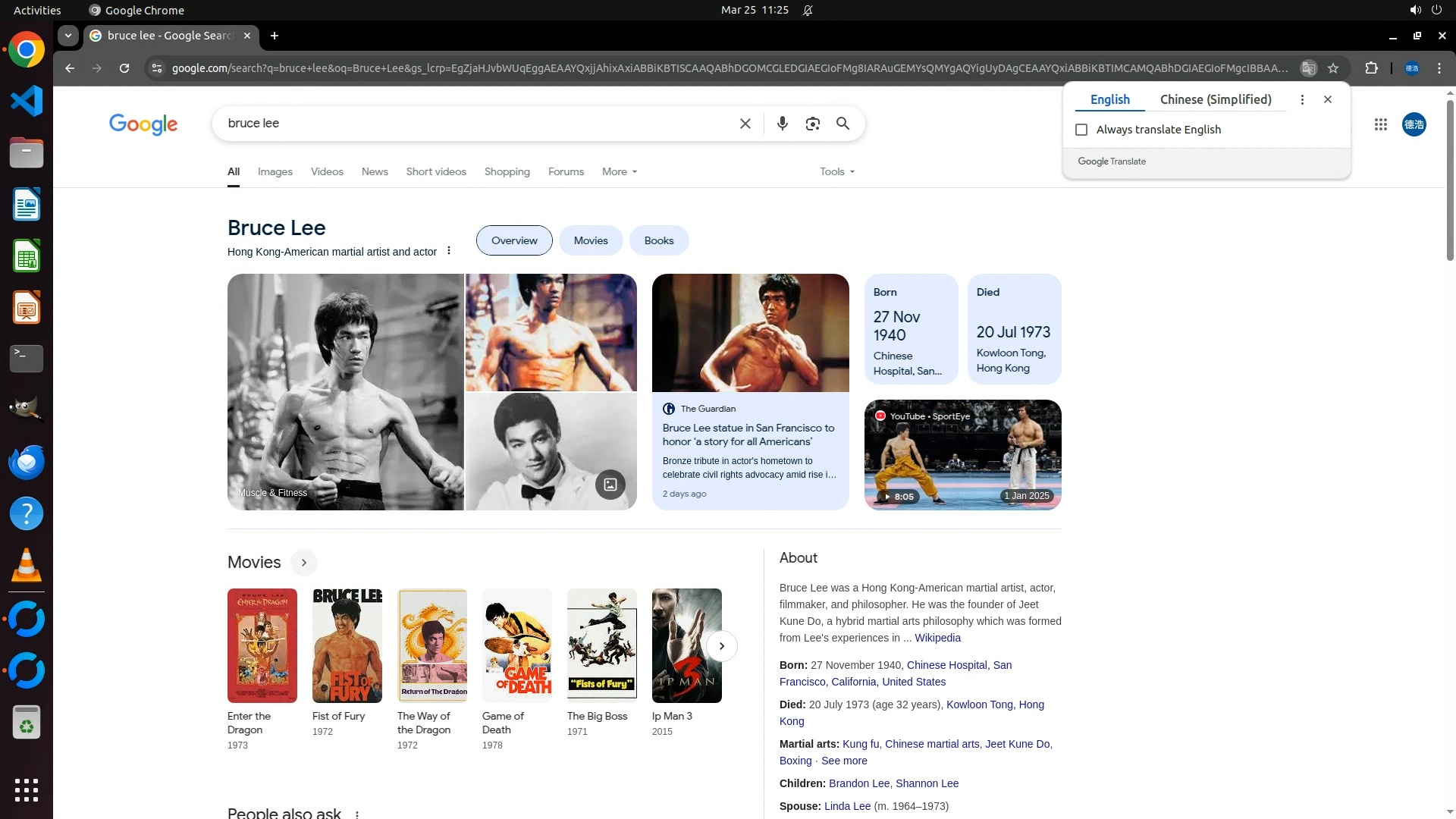Open Enter the Dragon movie poster
1456x819 pixels.
pos(262,645)
